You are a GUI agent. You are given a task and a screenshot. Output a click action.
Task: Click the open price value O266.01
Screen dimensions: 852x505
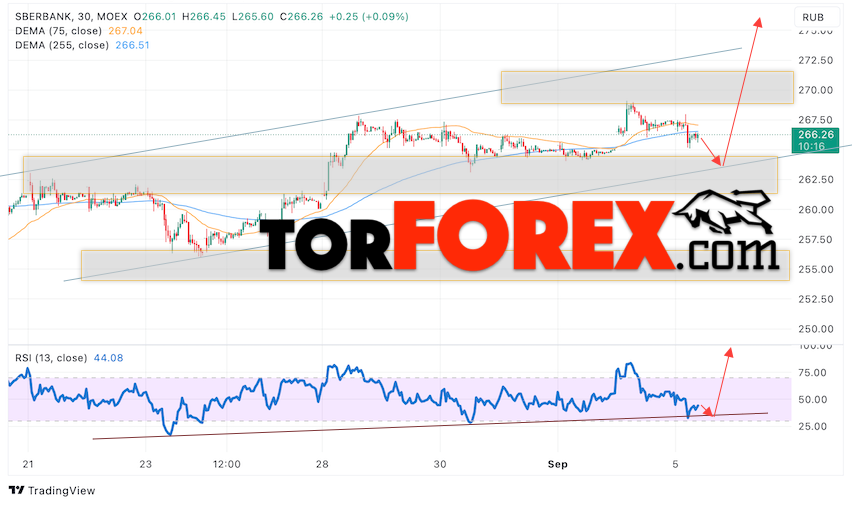pyautogui.click(x=155, y=17)
